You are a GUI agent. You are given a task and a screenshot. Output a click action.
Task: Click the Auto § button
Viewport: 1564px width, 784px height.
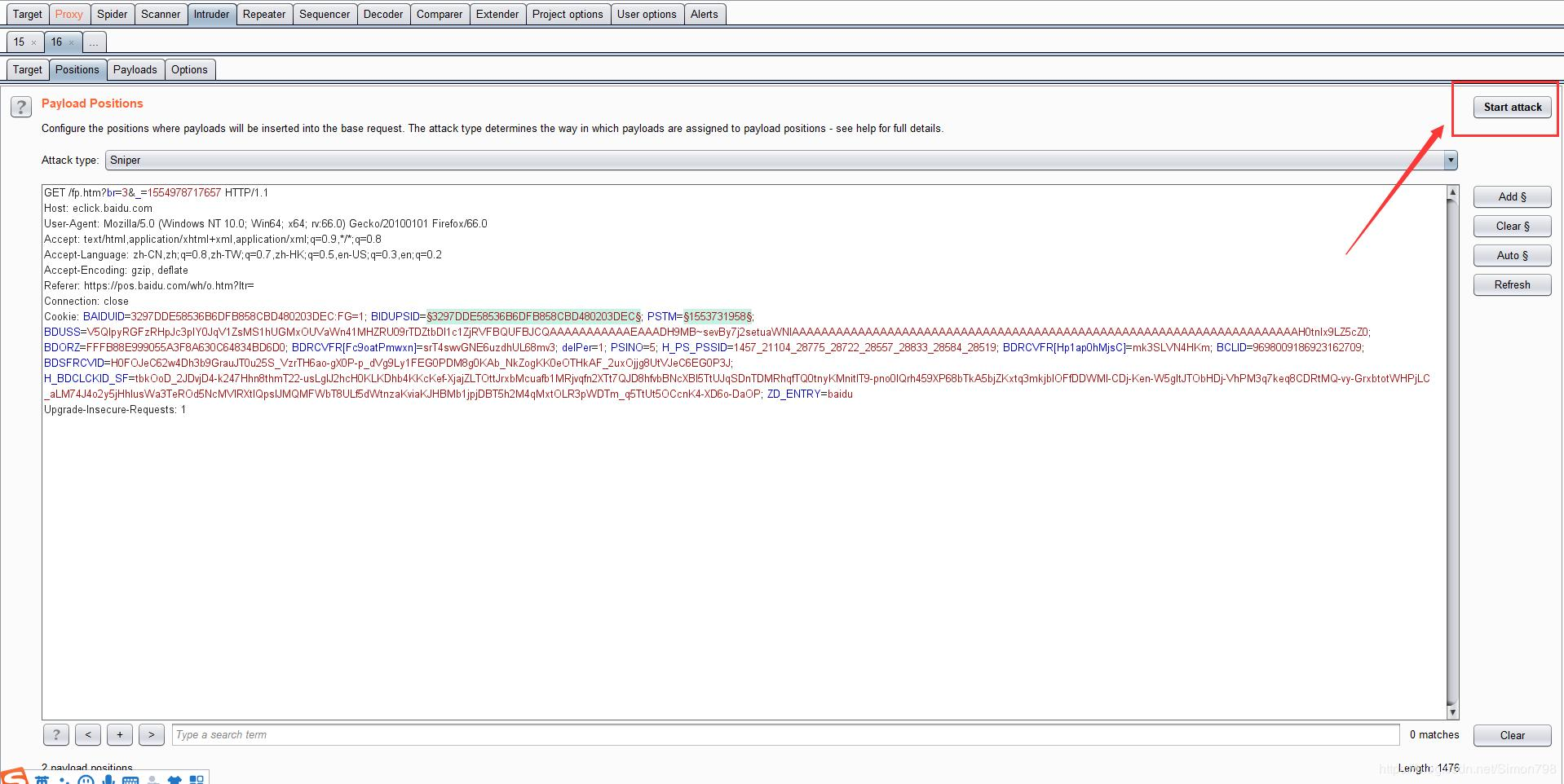pyautogui.click(x=1513, y=255)
